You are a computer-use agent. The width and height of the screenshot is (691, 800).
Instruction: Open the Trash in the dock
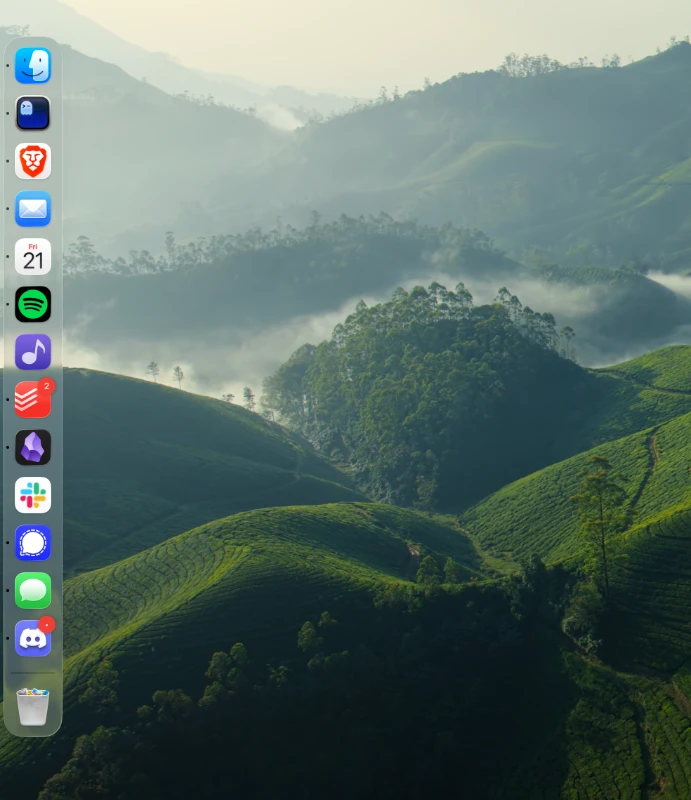coord(33,706)
